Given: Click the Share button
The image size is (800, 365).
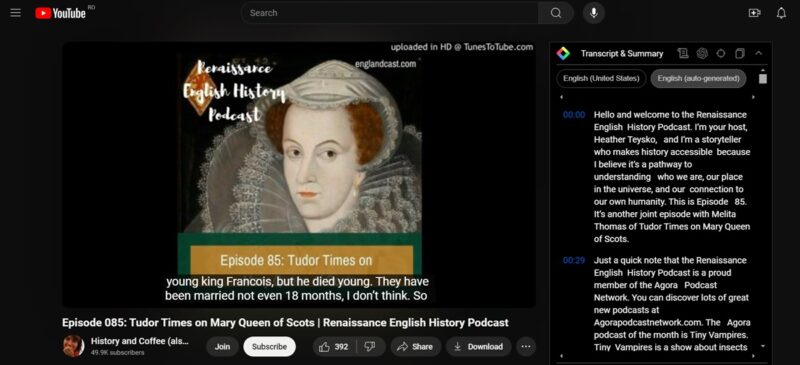Looking at the screenshot, I should pos(415,347).
